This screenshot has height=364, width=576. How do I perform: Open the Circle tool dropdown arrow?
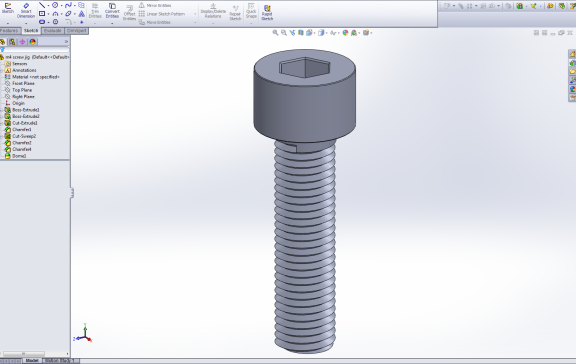coord(61,6)
